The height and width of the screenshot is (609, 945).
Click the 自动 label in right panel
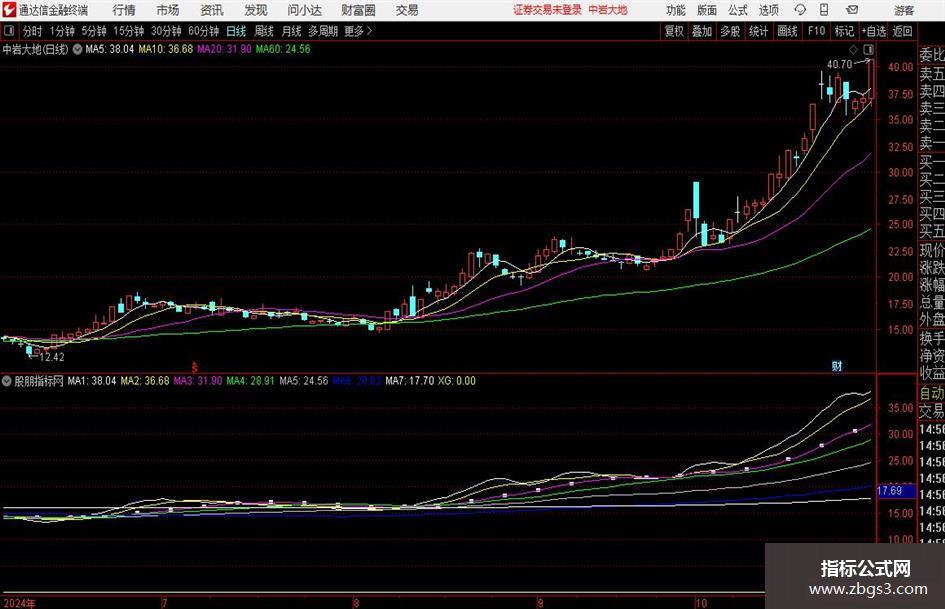pyautogui.click(x=932, y=393)
